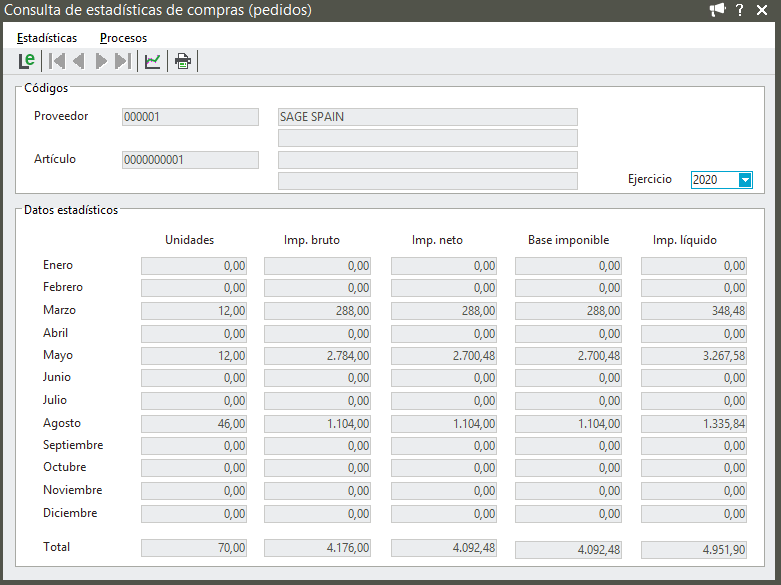Click the Junio Imp. neto field
This screenshot has height=585, width=781.
point(444,378)
